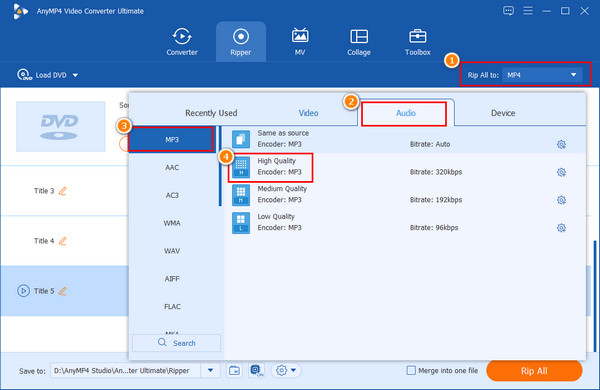The width and height of the screenshot is (600, 390).
Task: Choose the Medium Quality MP3 preset
Action: click(404, 194)
